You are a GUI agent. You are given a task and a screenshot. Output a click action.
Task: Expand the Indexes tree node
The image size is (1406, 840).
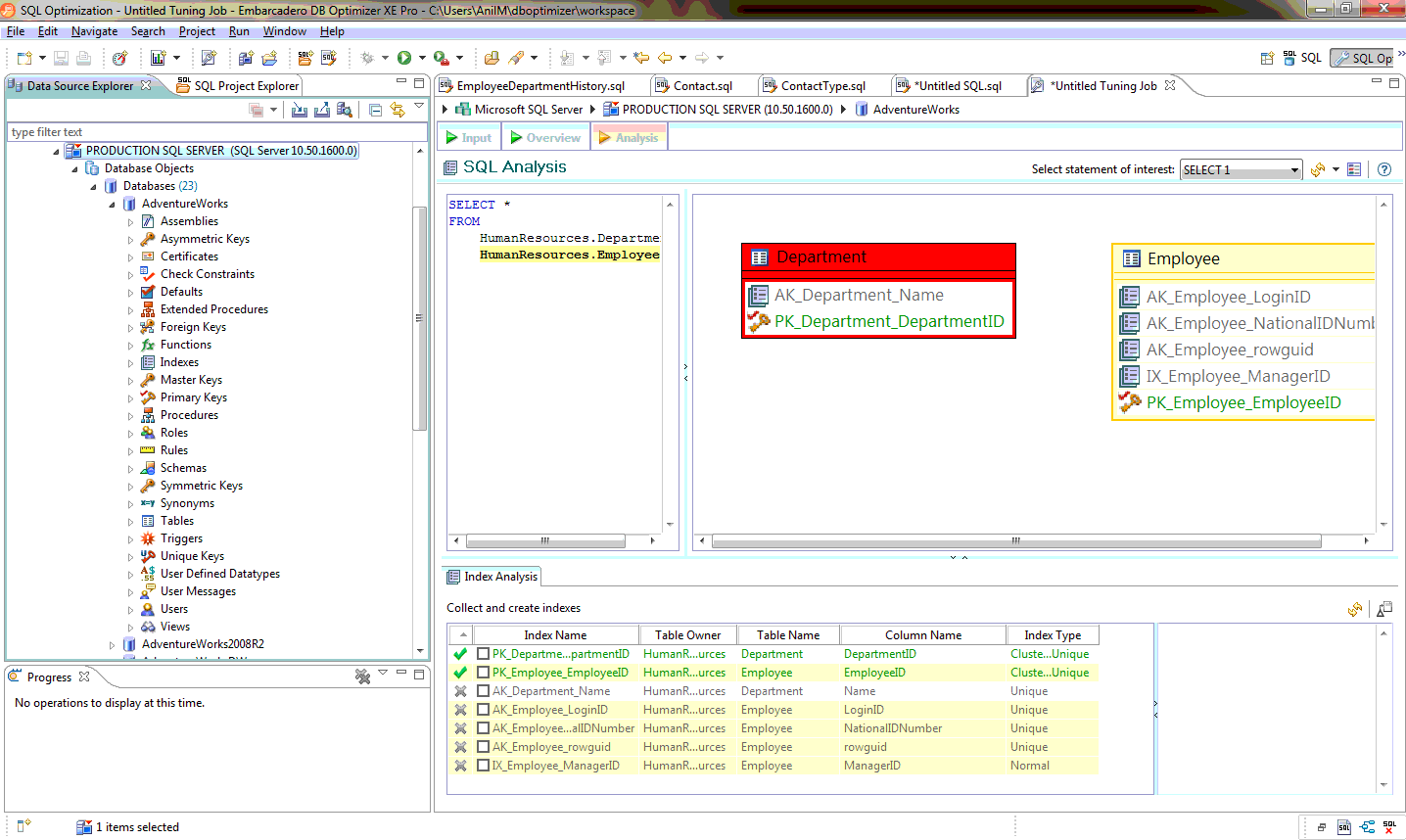click(x=130, y=363)
